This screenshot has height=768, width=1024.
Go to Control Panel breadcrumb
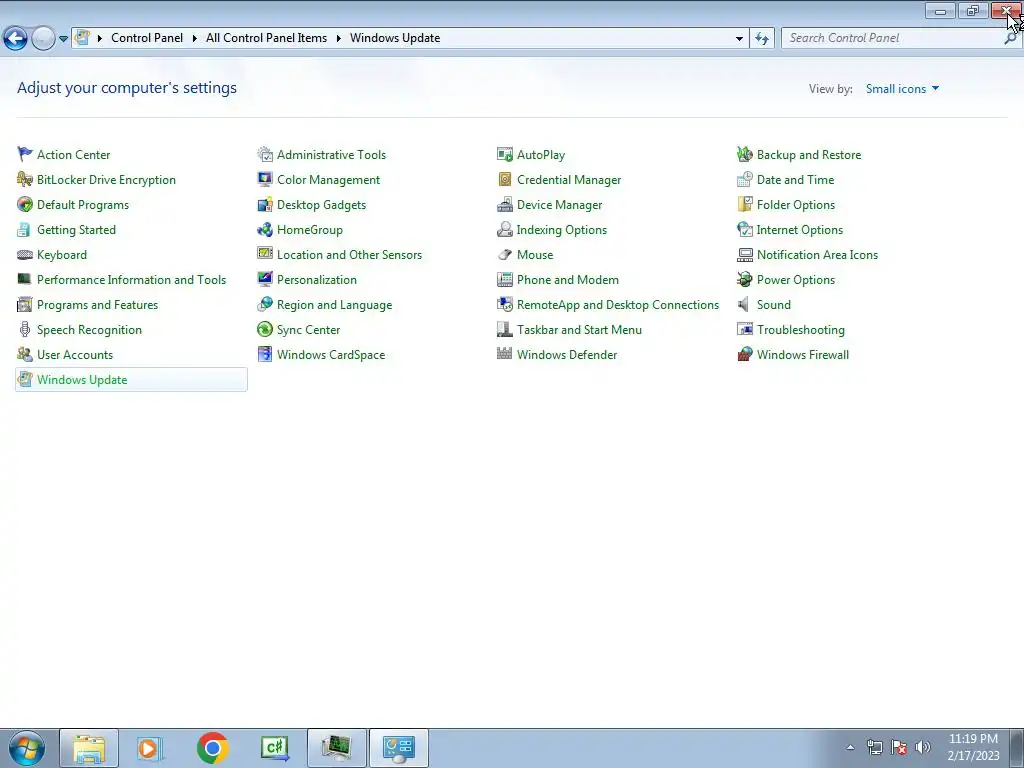pos(147,38)
